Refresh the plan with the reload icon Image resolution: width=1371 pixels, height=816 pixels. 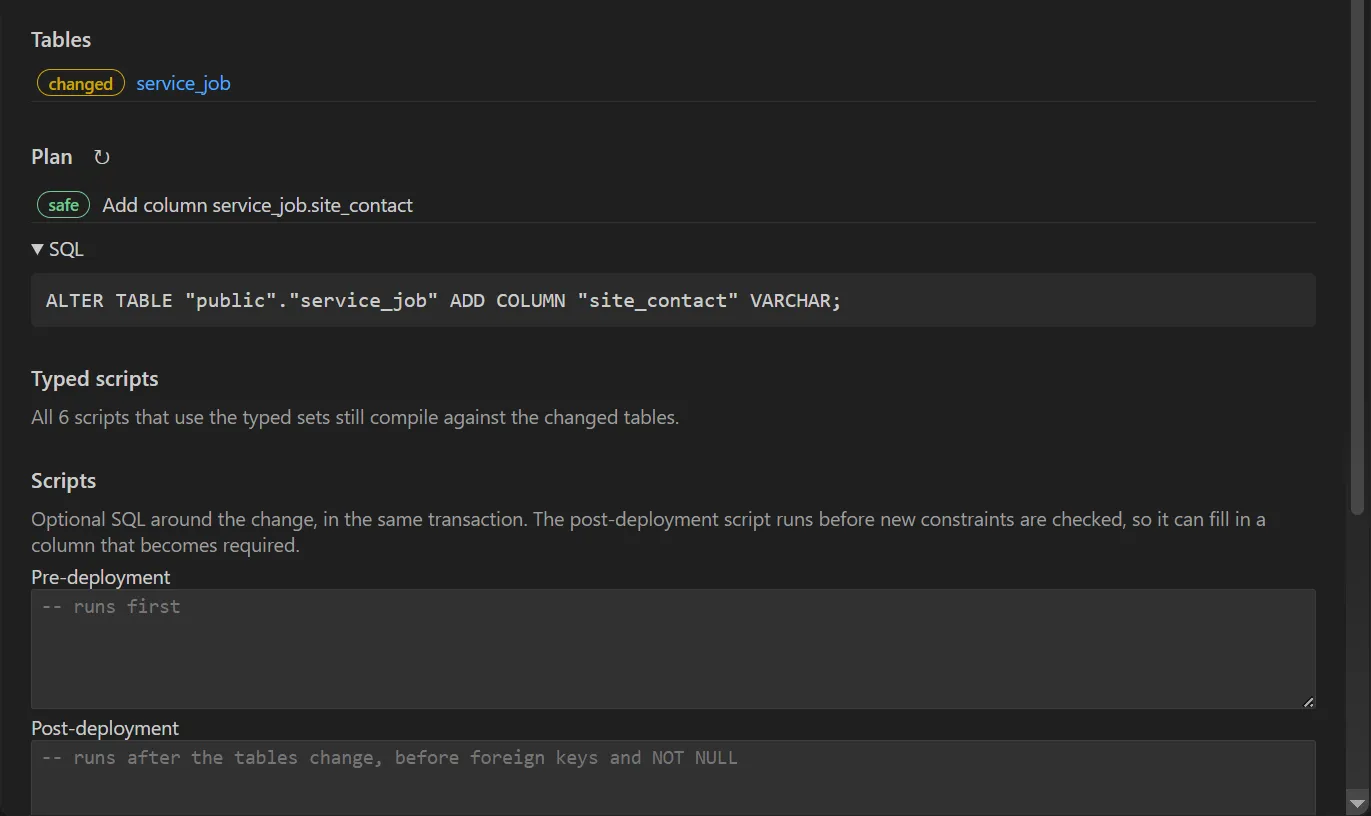[102, 157]
